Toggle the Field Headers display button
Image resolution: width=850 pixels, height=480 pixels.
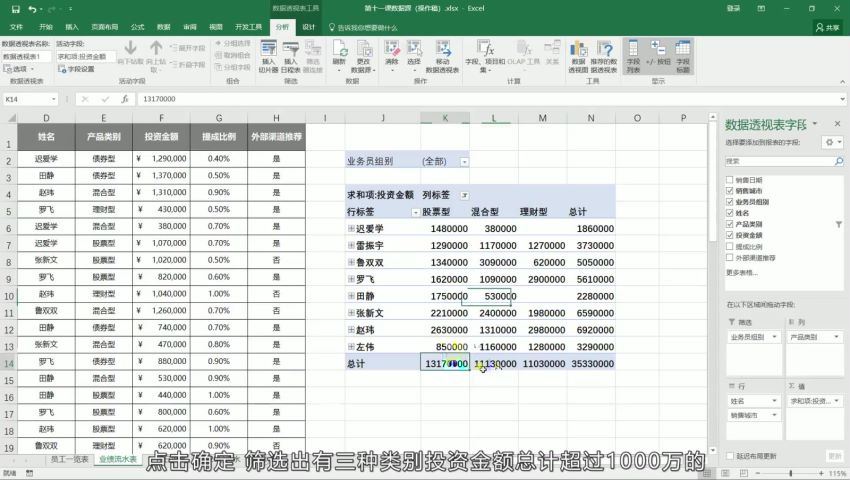(x=683, y=56)
